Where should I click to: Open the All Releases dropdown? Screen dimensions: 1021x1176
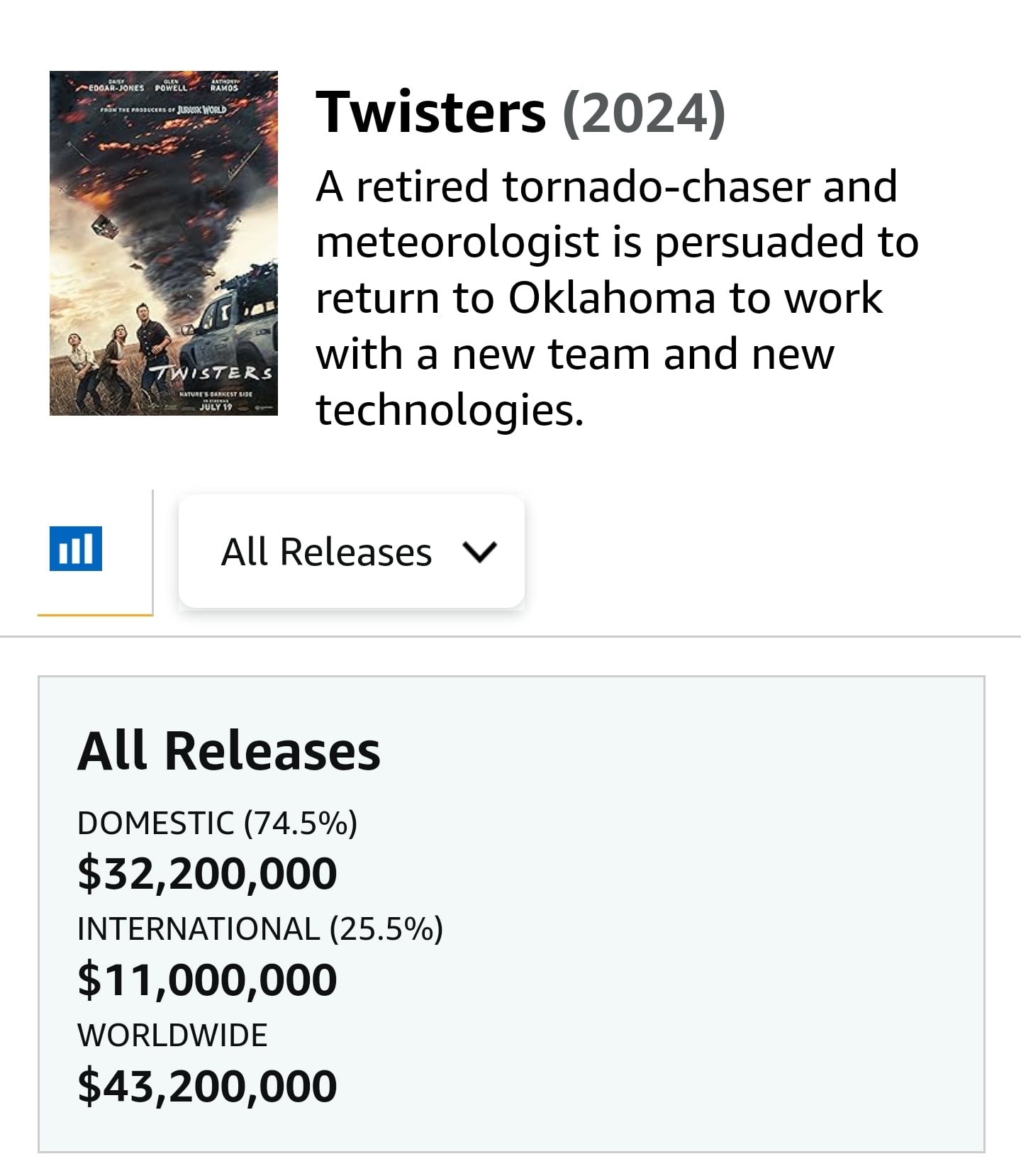(352, 551)
